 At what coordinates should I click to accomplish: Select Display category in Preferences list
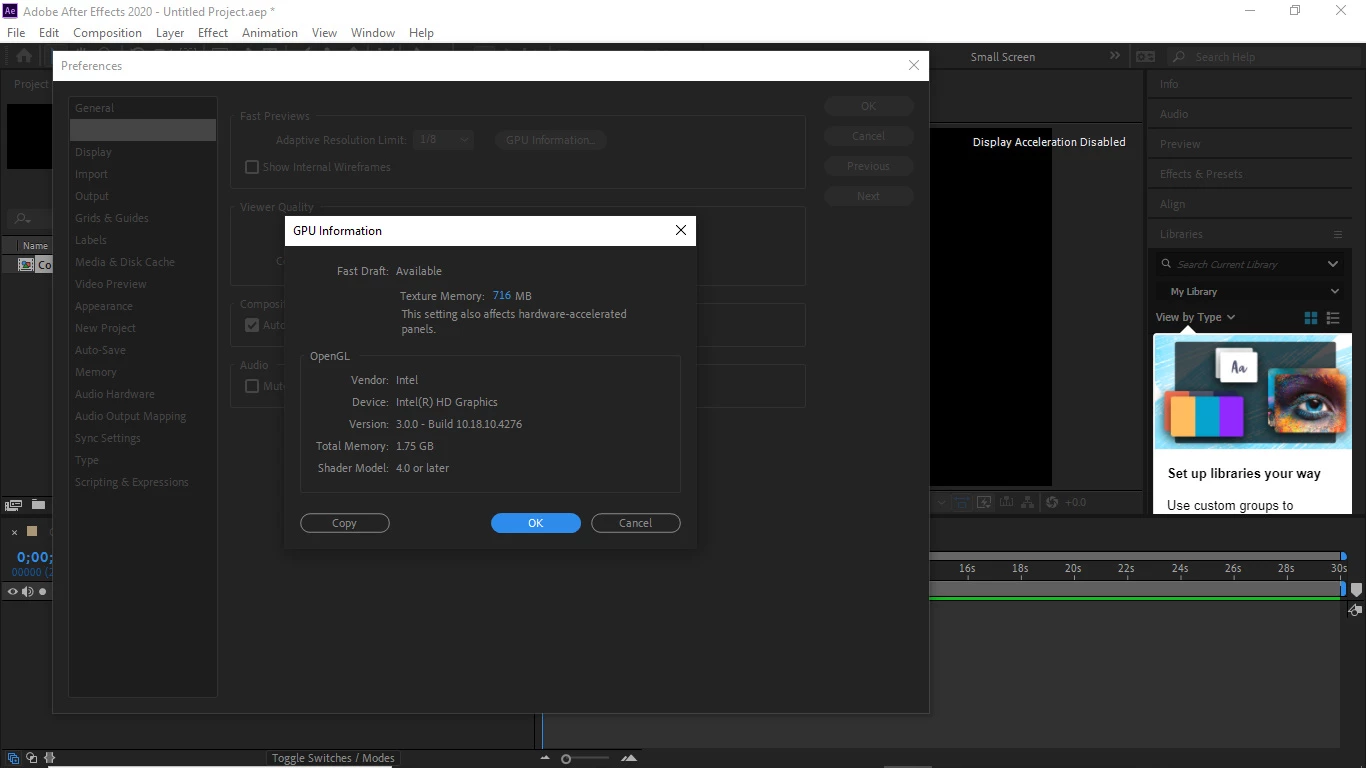pyautogui.click(x=143, y=152)
